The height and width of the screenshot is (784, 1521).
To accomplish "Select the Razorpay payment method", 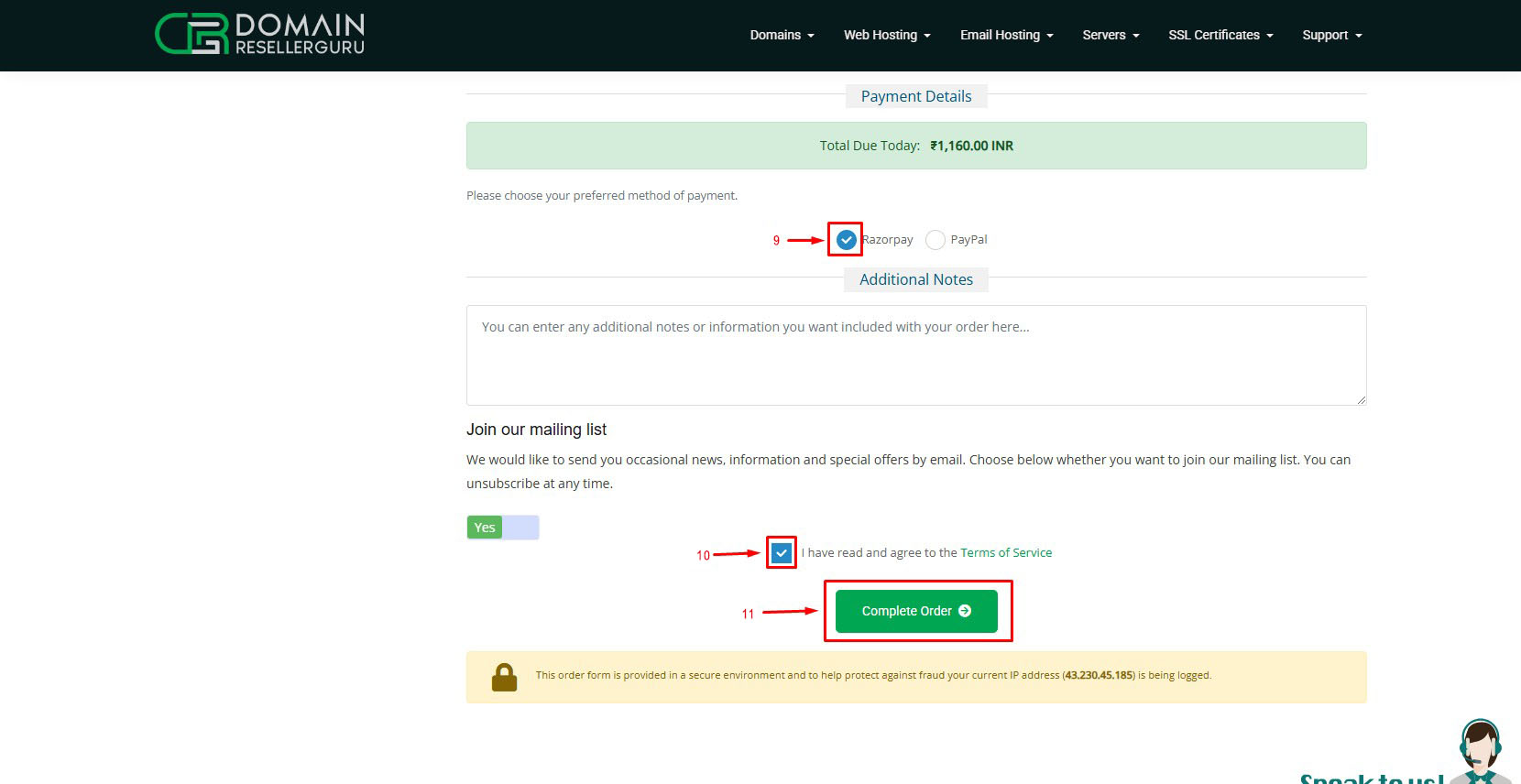I will coord(846,240).
